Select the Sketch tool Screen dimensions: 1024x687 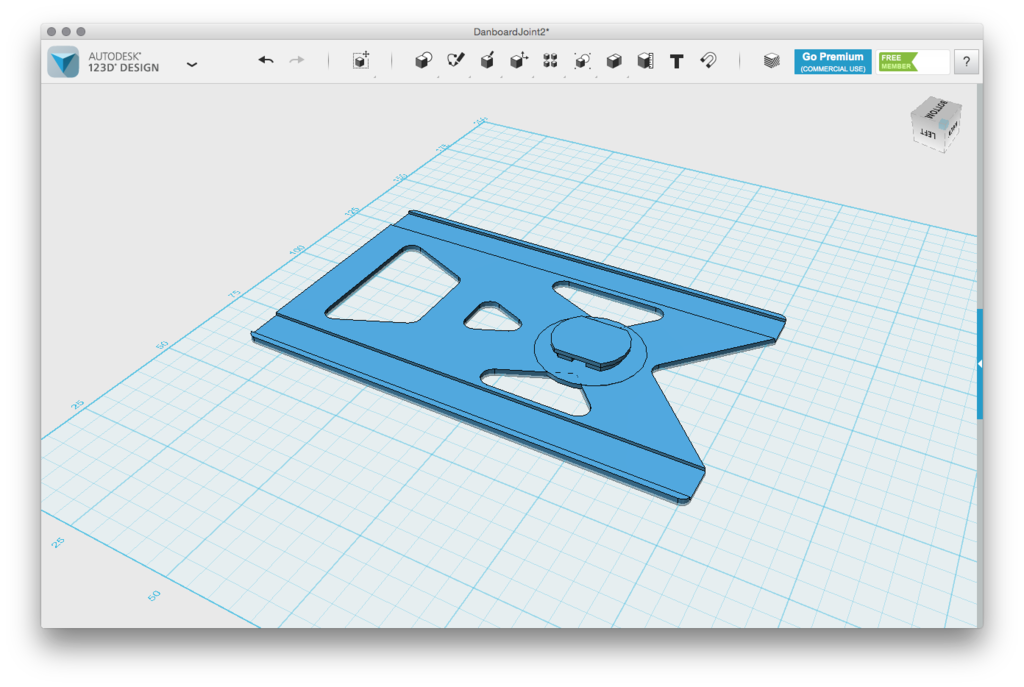coord(456,61)
